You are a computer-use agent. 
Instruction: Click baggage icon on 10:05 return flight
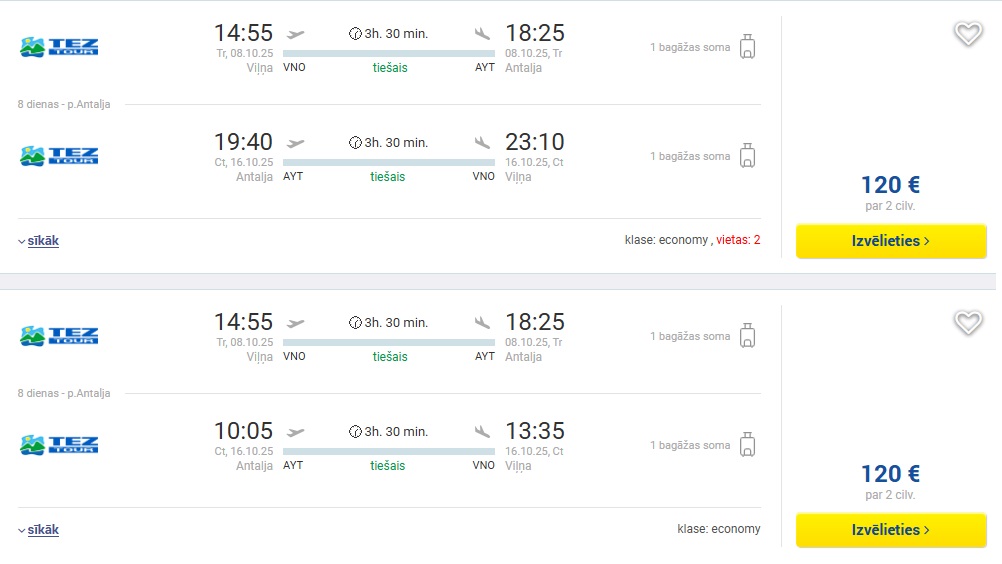coord(747,445)
